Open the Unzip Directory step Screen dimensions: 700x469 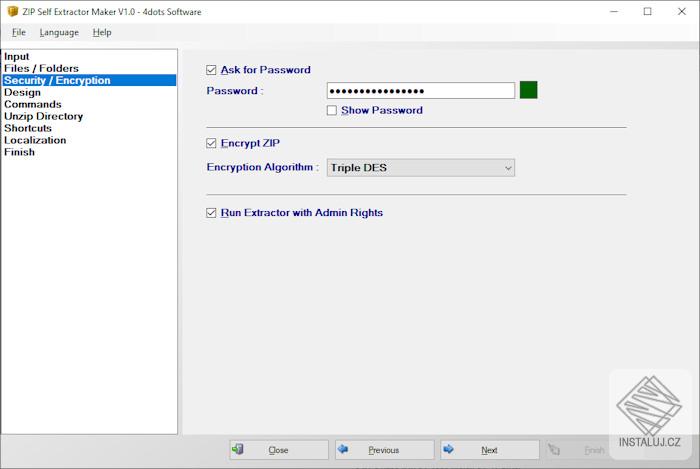pos(89,116)
